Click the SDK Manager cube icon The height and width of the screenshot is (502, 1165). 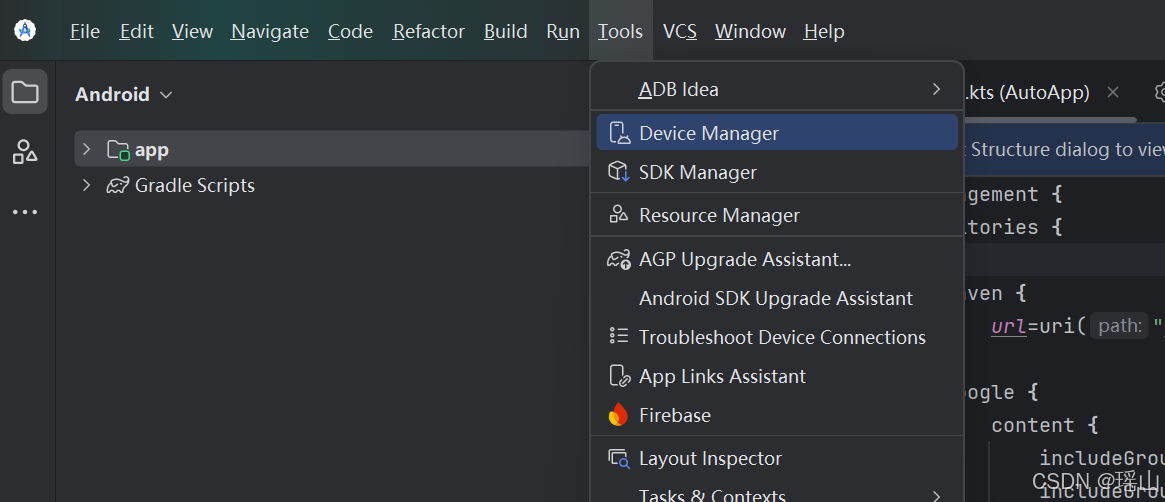[619, 172]
